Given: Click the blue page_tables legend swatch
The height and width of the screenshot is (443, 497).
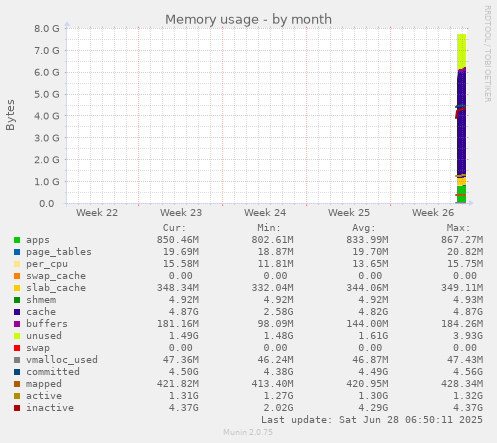Looking at the screenshot, I should coord(17,252).
